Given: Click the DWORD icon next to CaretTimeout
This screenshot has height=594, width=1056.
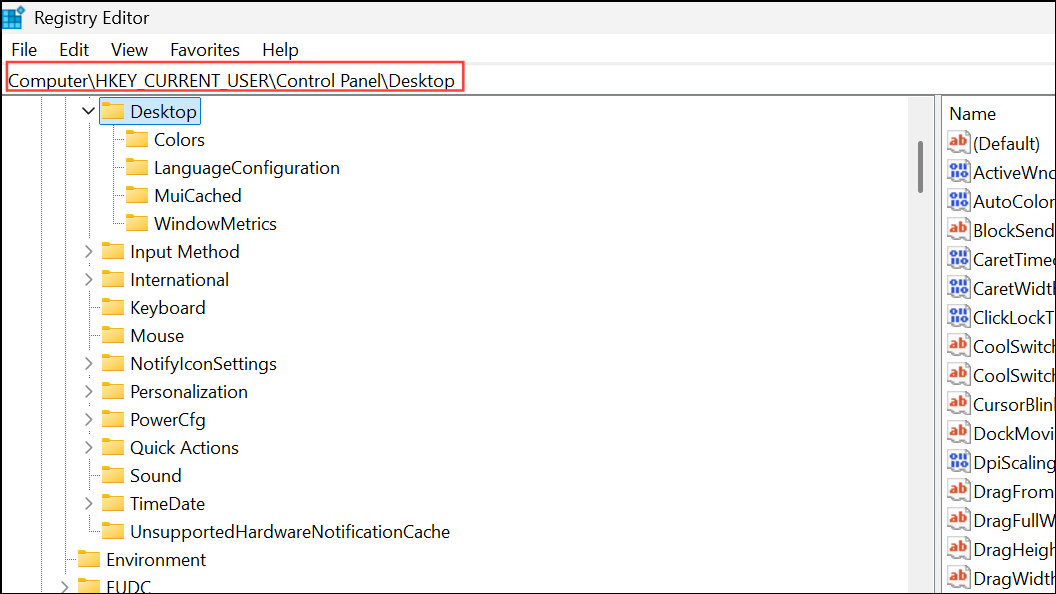Looking at the screenshot, I should tap(958, 258).
